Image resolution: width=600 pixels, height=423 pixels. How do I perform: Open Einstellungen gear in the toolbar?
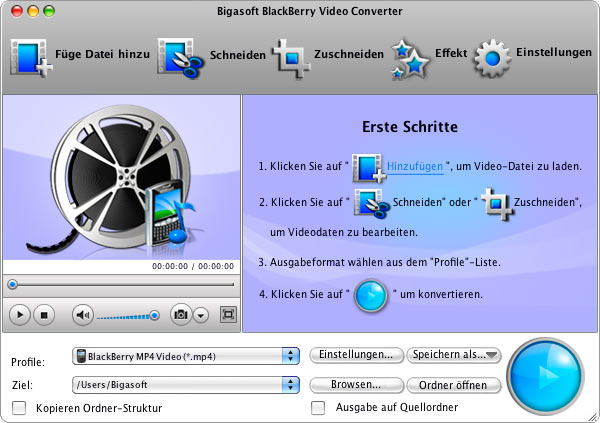coord(492,58)
